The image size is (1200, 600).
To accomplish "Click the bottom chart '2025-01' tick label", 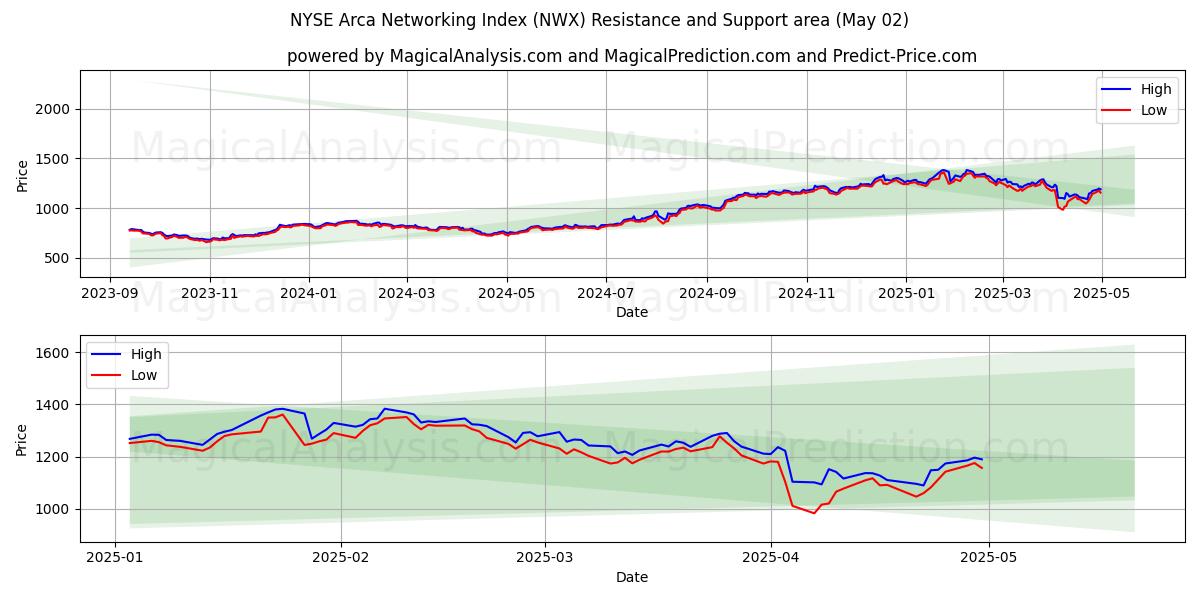I will tap(116, 558).
